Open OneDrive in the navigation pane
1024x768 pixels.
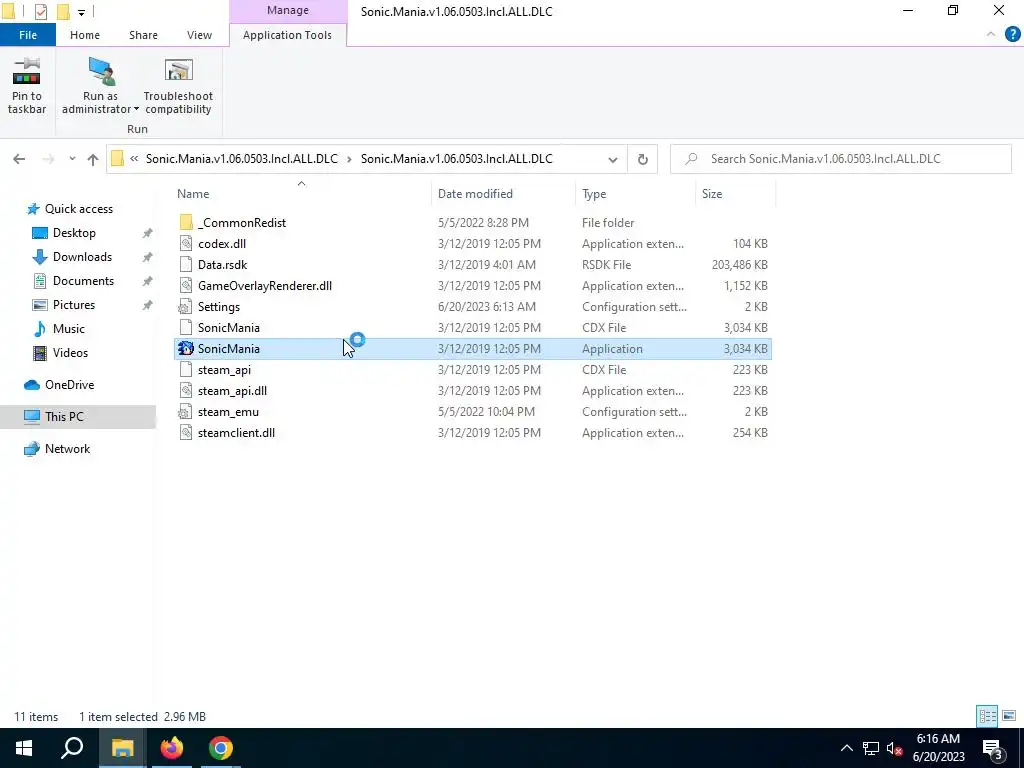click(x=69, y=385)
